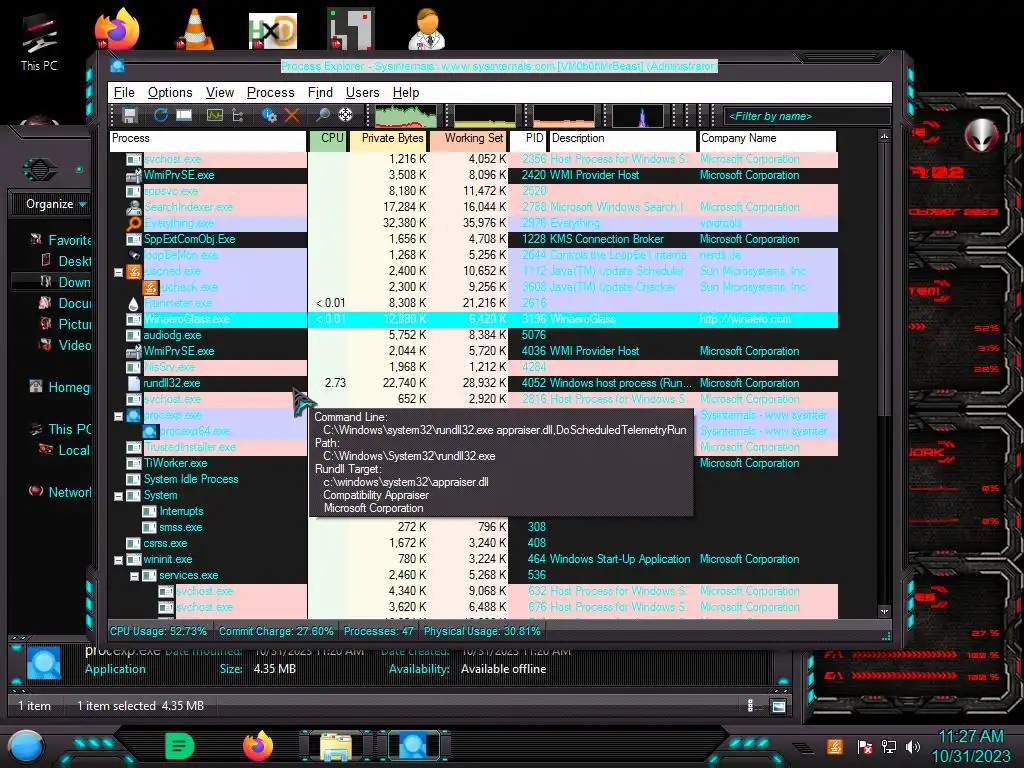Image resolution: width=1024 pixels, height=768 pixels.
Task: Toggle the lower pane window icon
Action: pyautogui.click(x=184, y=116)
